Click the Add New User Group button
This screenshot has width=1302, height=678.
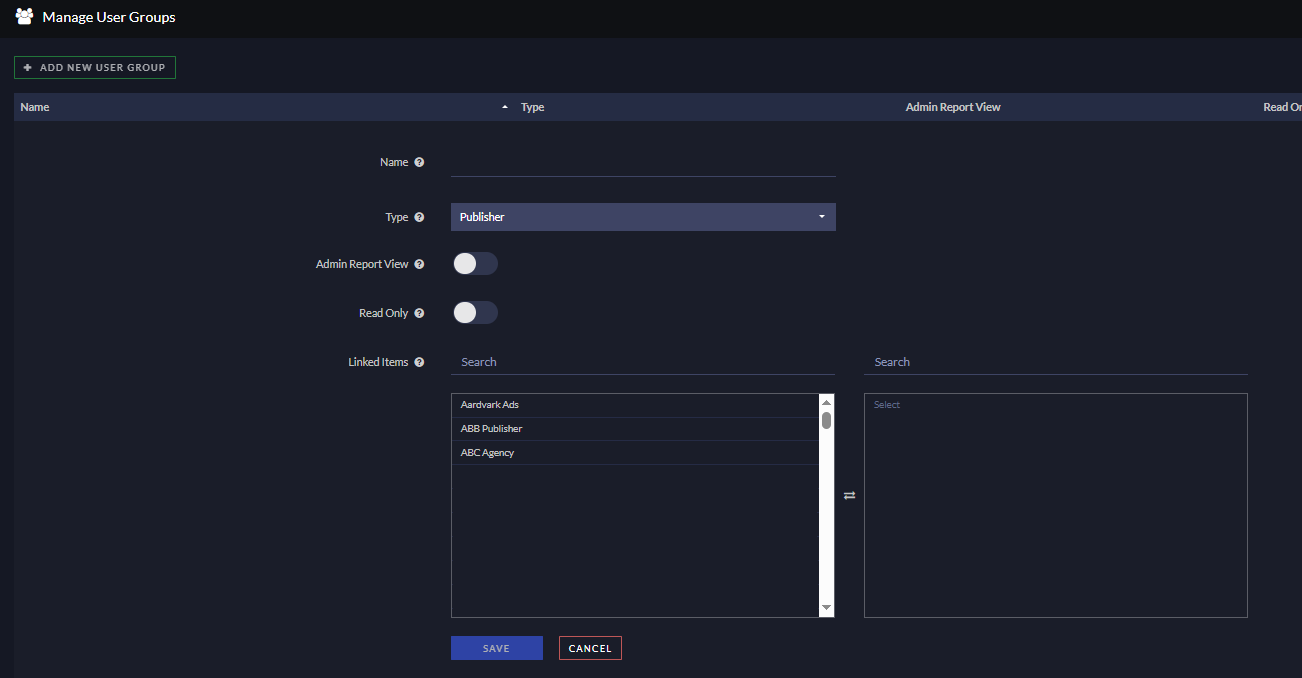tap(95, 67)
